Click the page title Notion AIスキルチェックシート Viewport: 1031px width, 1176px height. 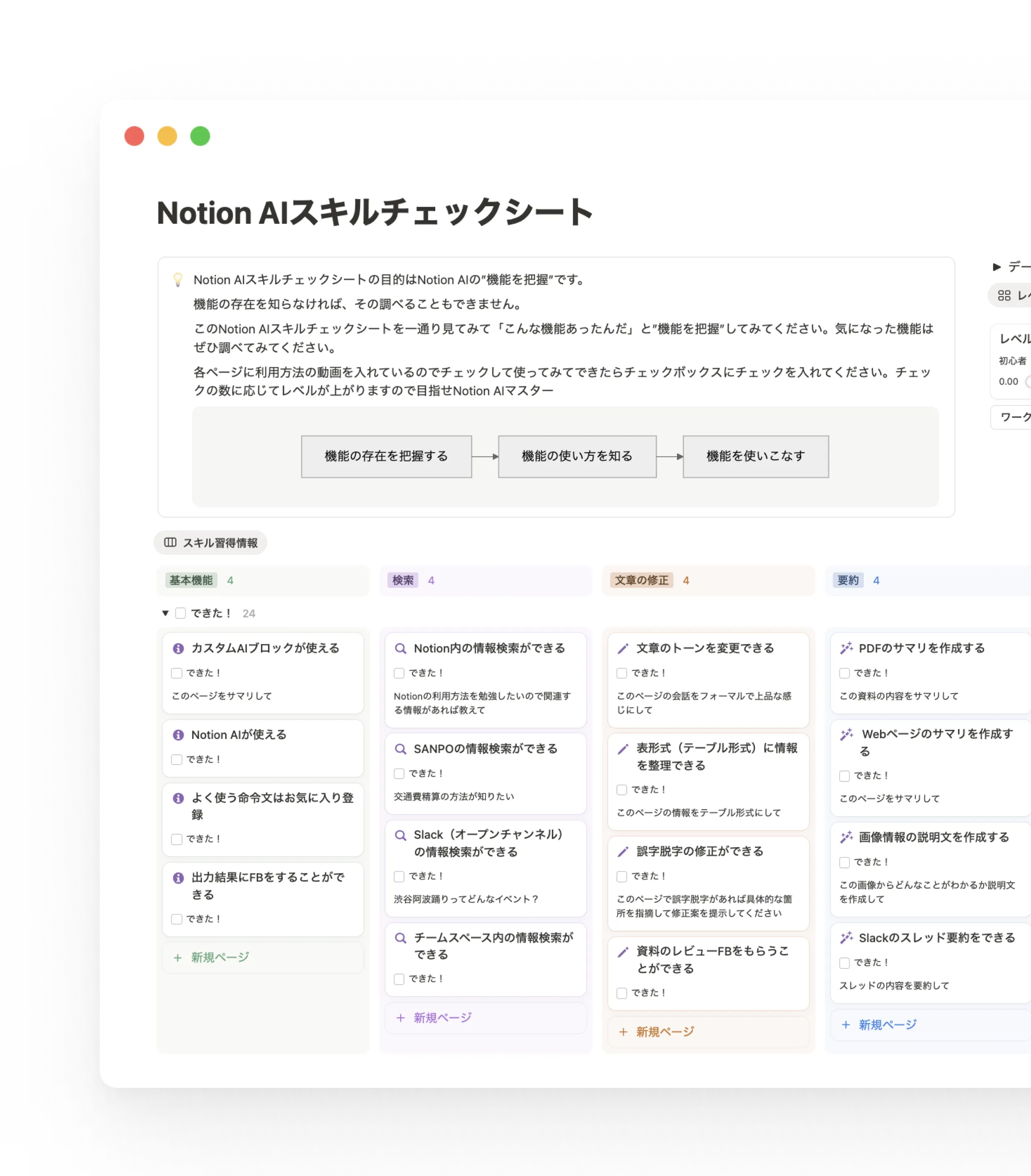tap(375, 212)
